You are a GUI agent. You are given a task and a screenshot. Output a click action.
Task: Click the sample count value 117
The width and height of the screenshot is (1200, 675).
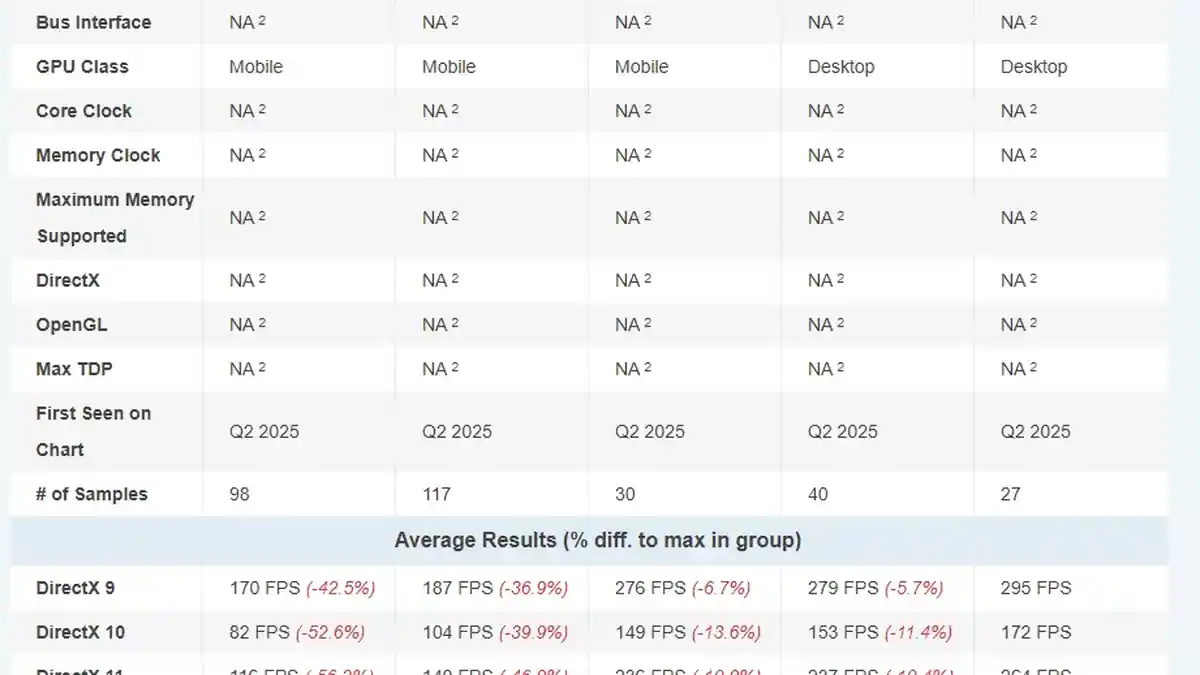pos(436,494)
